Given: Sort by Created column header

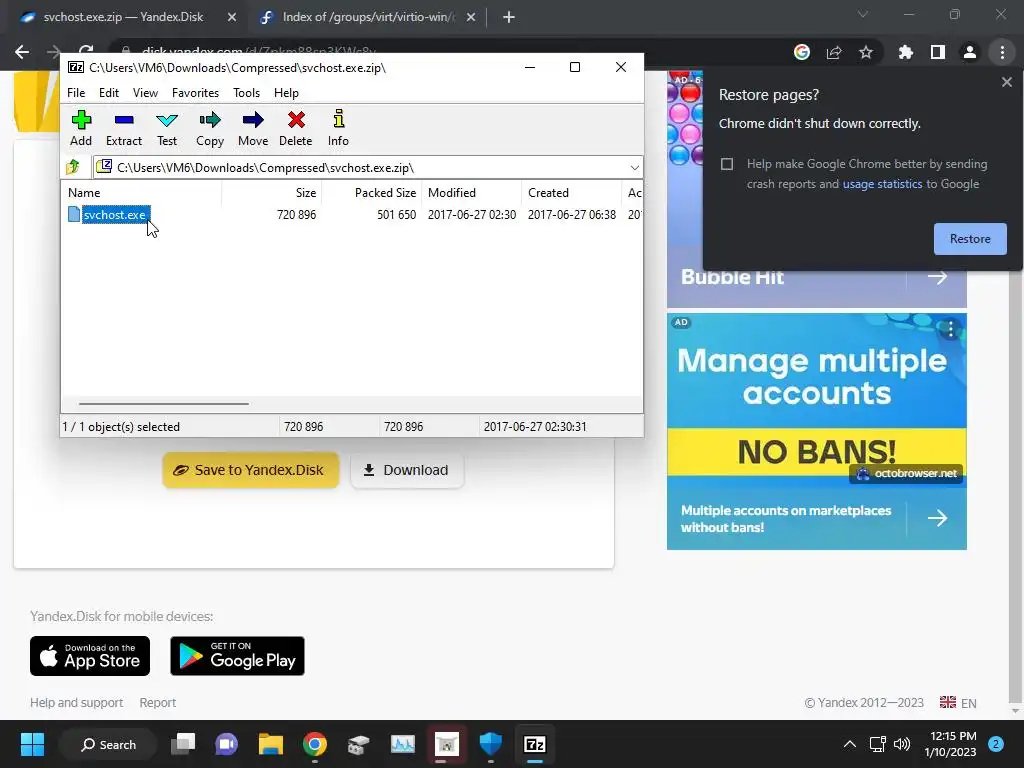Looking at the screenshot, I should 571,193.
